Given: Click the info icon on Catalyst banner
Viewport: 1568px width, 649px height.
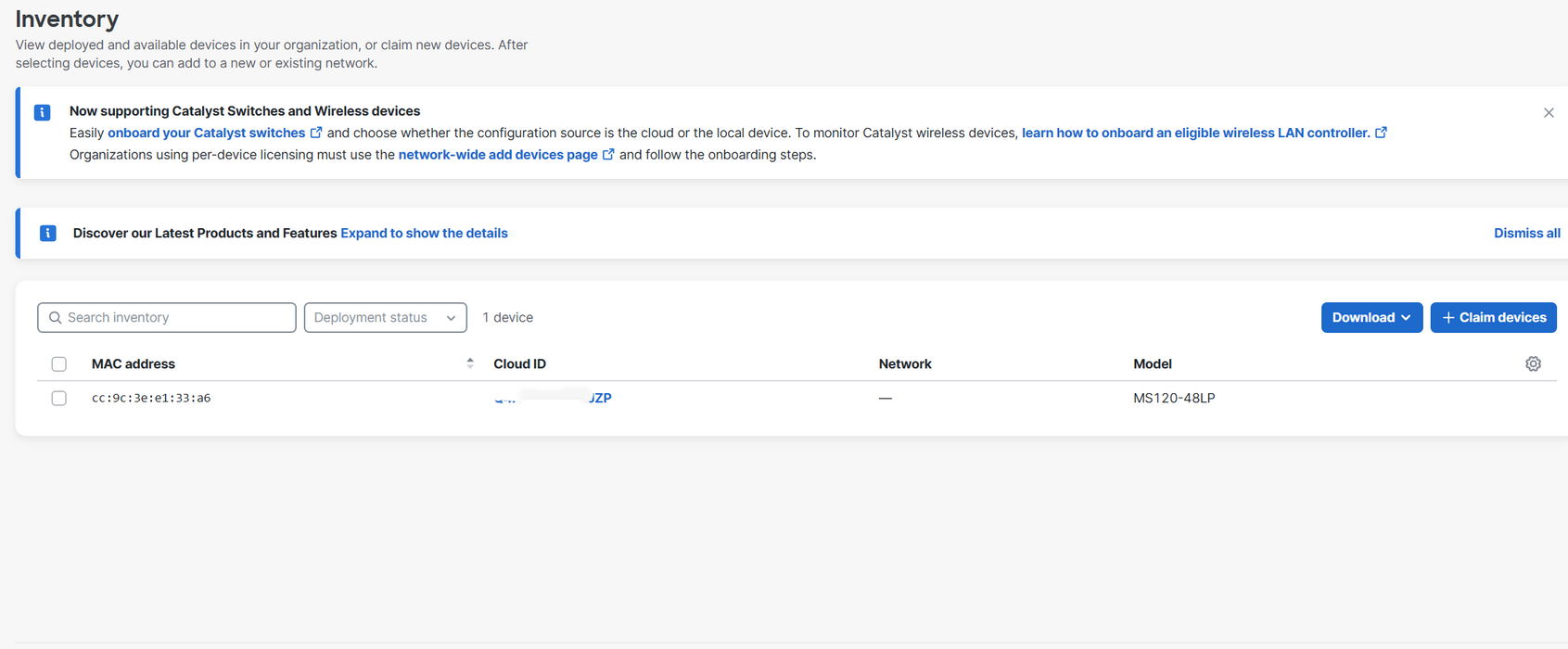Looking at the screenshot, I should tap(43, 112).
